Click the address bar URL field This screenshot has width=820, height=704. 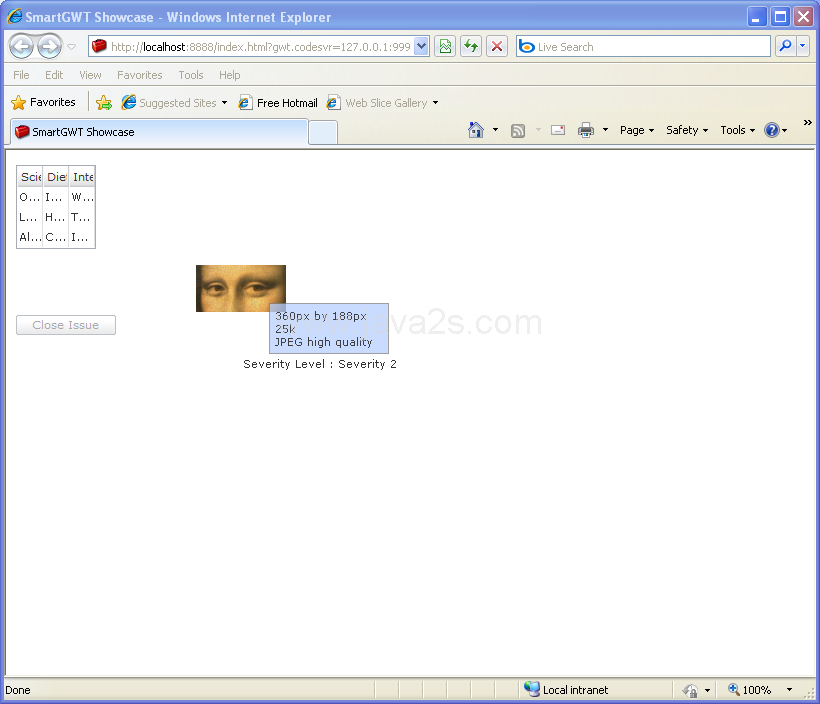(253, 47)
